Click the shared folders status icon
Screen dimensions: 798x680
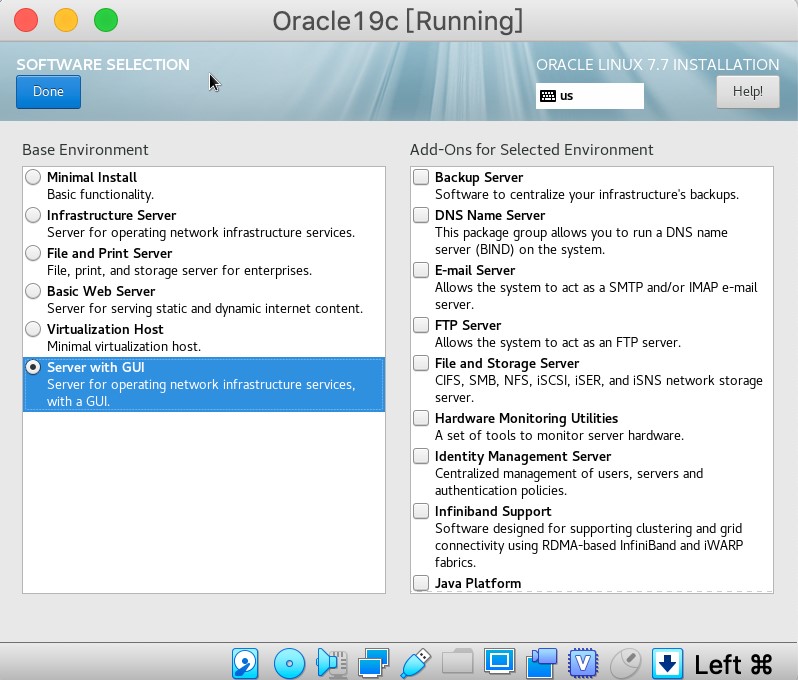coord(458,662)
